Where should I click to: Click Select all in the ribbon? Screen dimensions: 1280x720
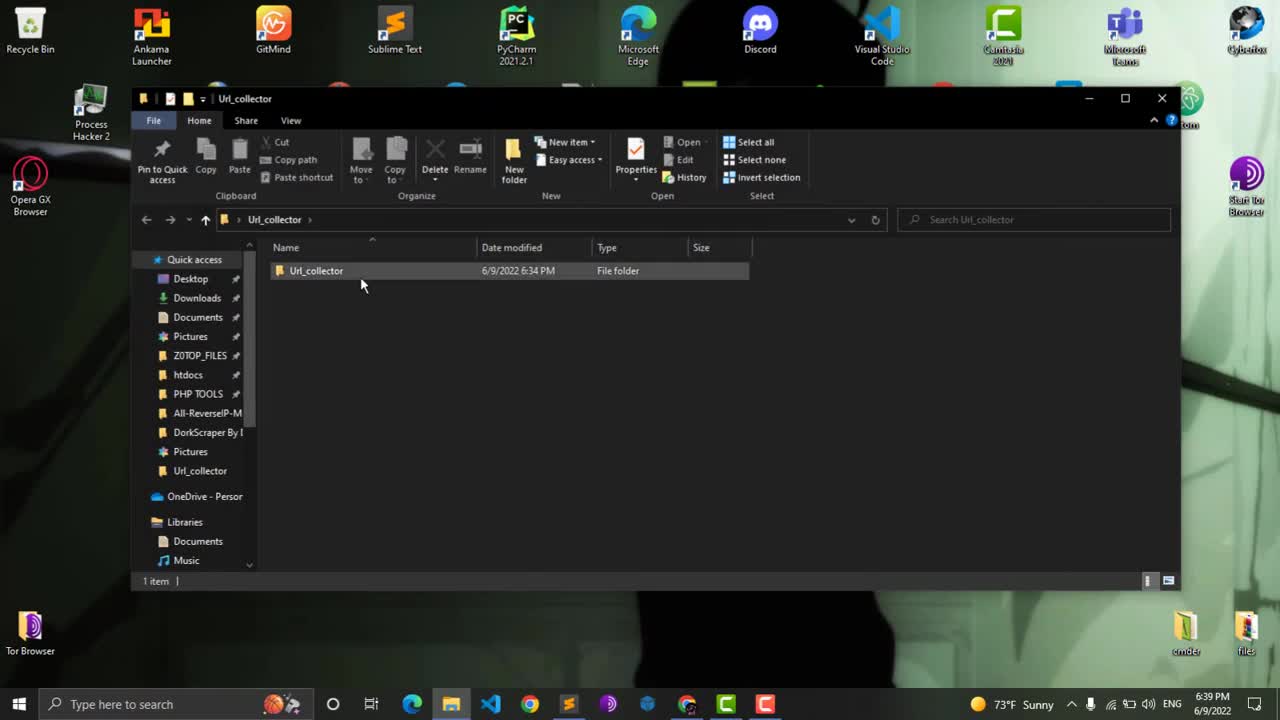click(749, 142)
